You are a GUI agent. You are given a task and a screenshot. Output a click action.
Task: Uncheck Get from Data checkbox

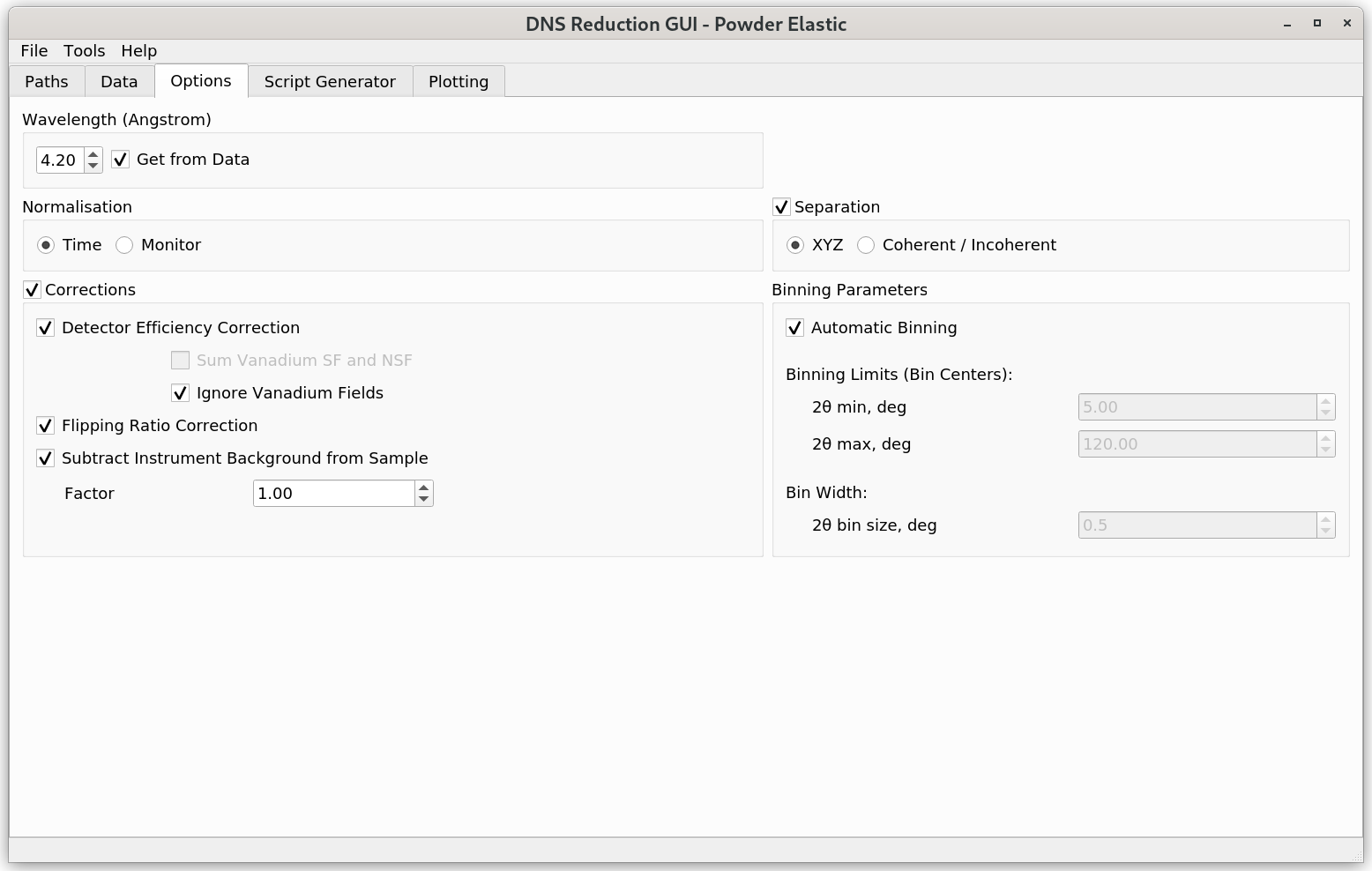(x=121, y=160)
